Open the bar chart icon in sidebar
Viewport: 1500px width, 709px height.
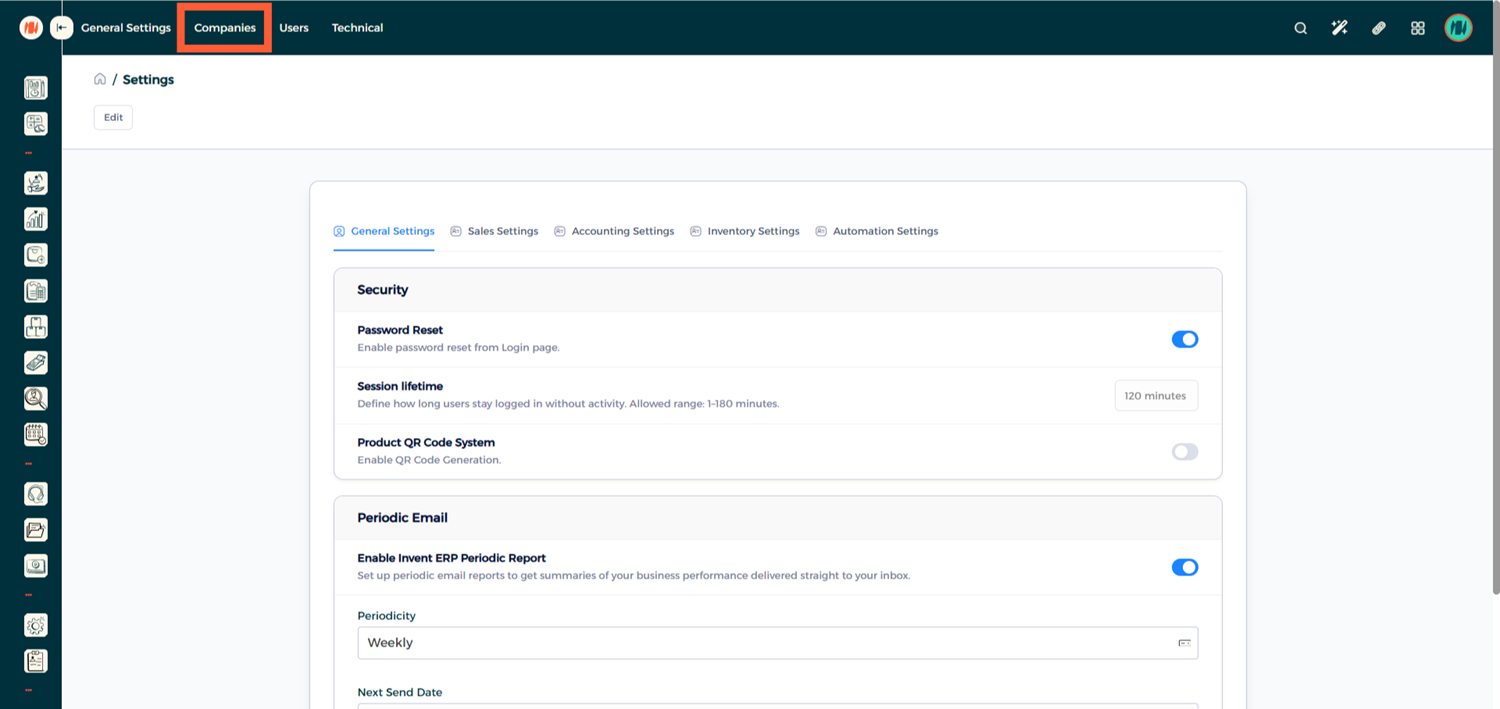click(x=36, y=219)
